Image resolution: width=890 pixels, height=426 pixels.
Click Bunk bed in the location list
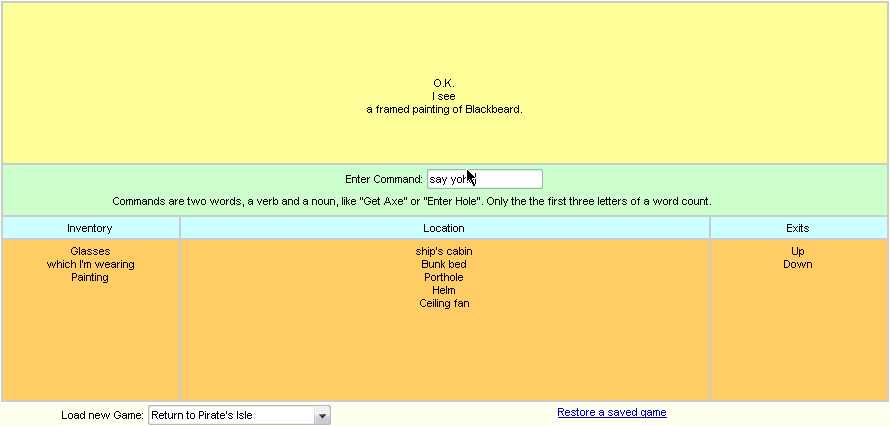point(444,264)
